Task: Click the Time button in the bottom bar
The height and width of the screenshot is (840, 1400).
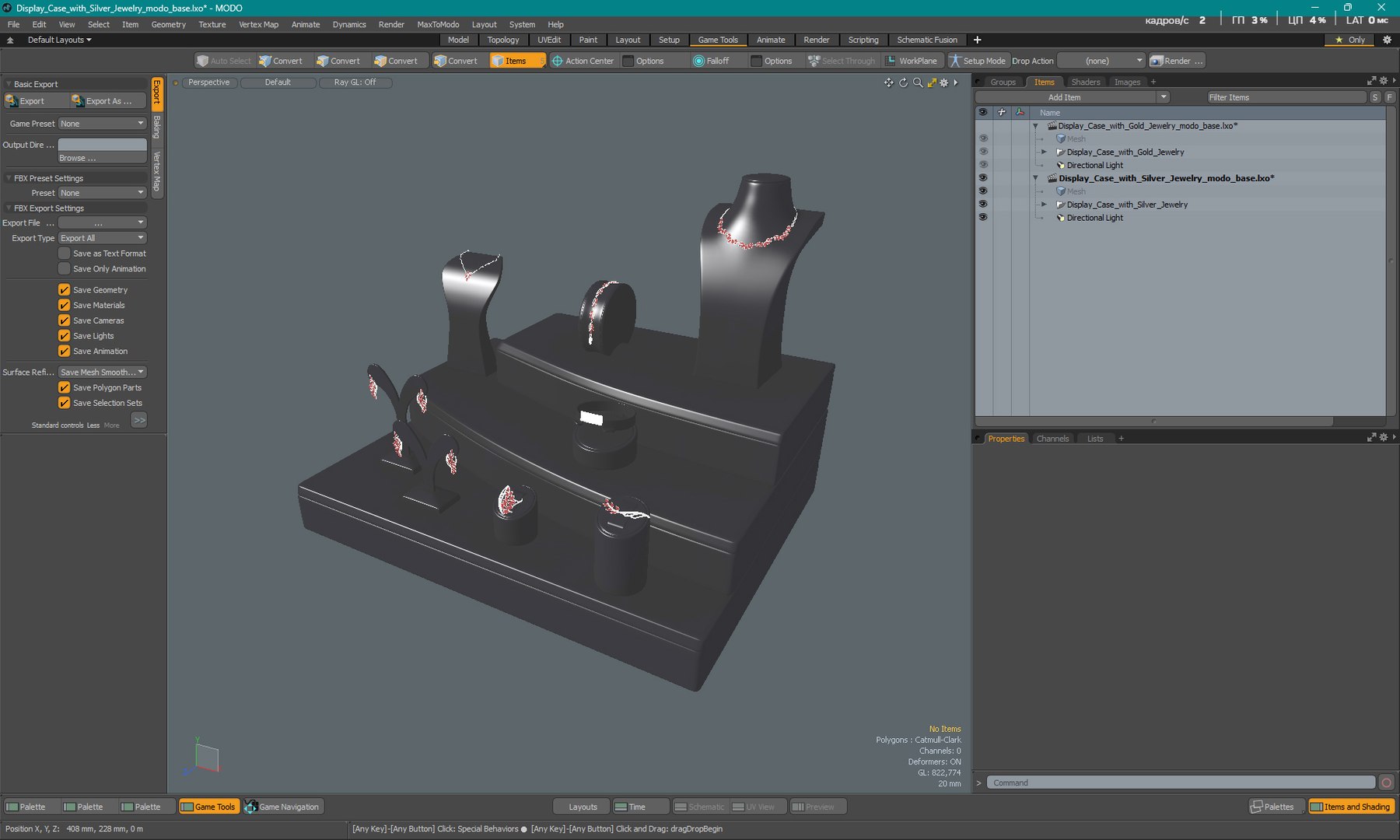Action: click(x=641, y=807)
